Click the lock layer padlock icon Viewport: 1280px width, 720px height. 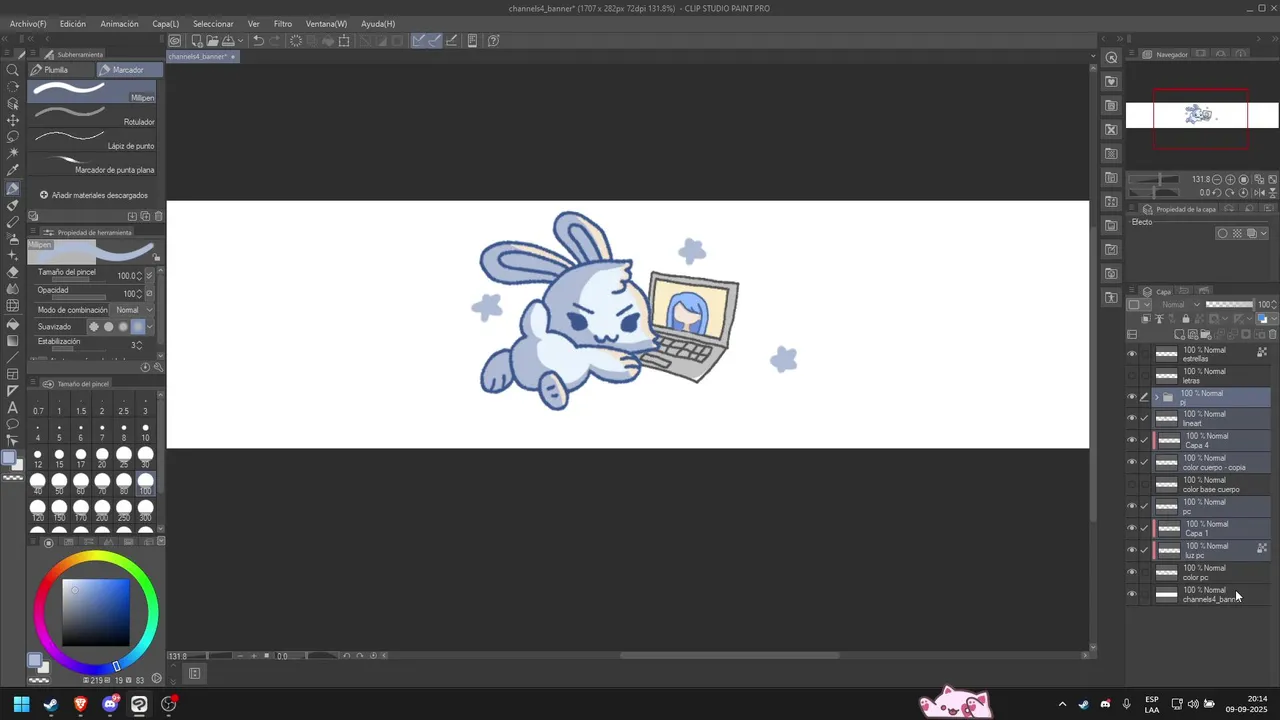pyautogui.click(x=1186, y=319)
